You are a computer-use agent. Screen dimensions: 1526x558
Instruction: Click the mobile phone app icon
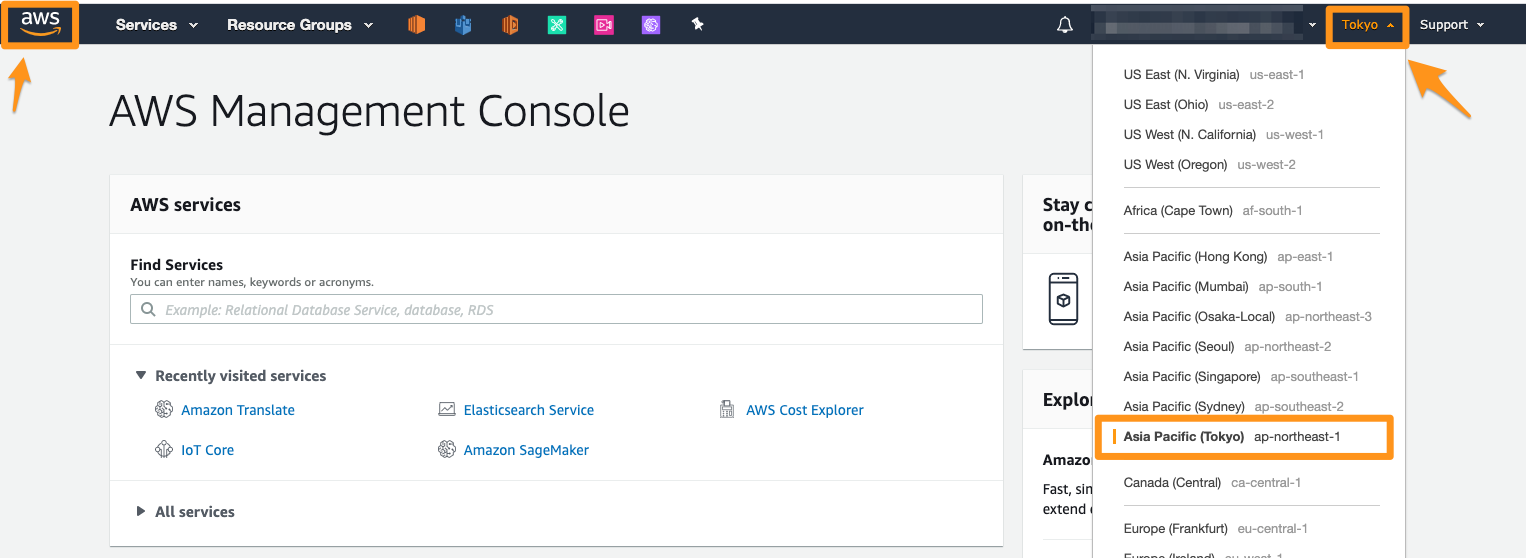click(1064, 298)
